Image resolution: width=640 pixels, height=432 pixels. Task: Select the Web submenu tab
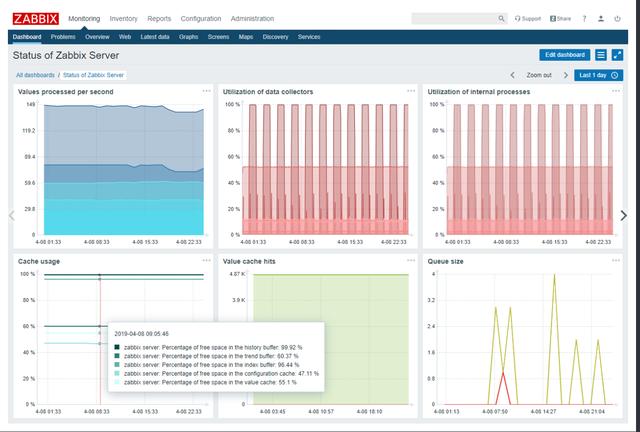pos(125,37)
